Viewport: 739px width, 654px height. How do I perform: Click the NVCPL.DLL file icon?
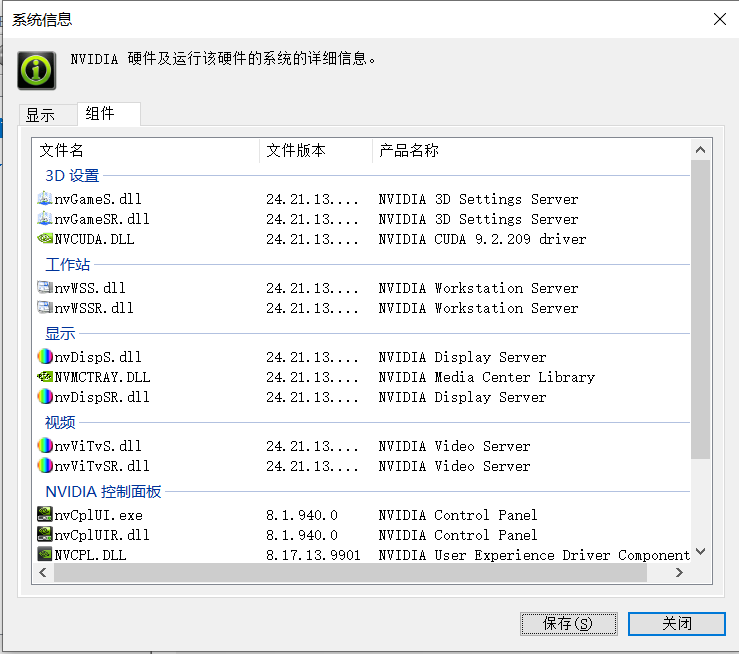(x=45, y=554)
